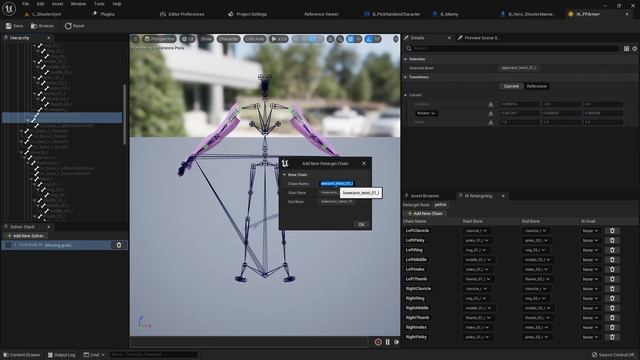Collapse the Transforms section in Details
The image size is (640, 360).
coord(406,77)
